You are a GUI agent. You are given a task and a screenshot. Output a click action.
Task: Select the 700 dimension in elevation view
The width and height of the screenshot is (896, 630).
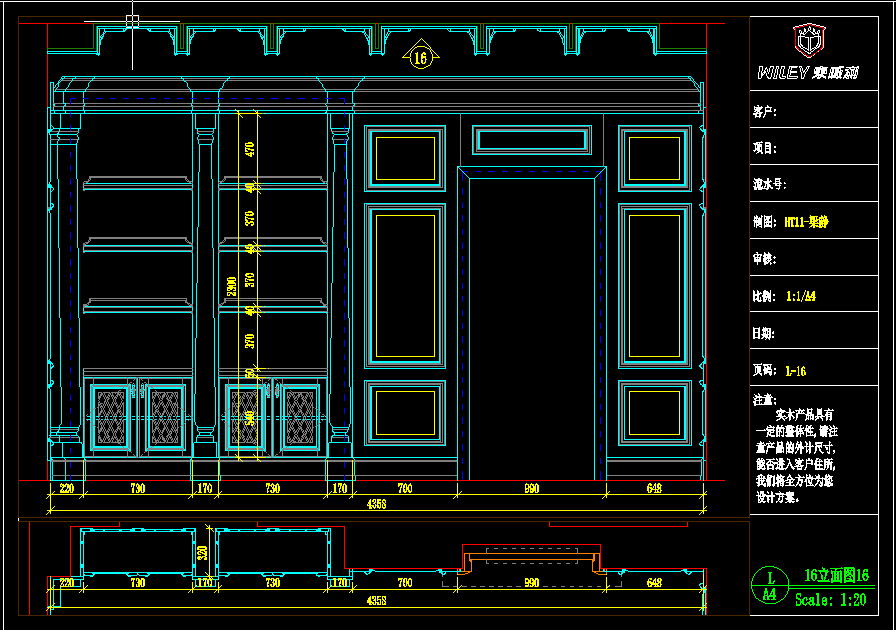pyautogui.click(x=405, y=488)
